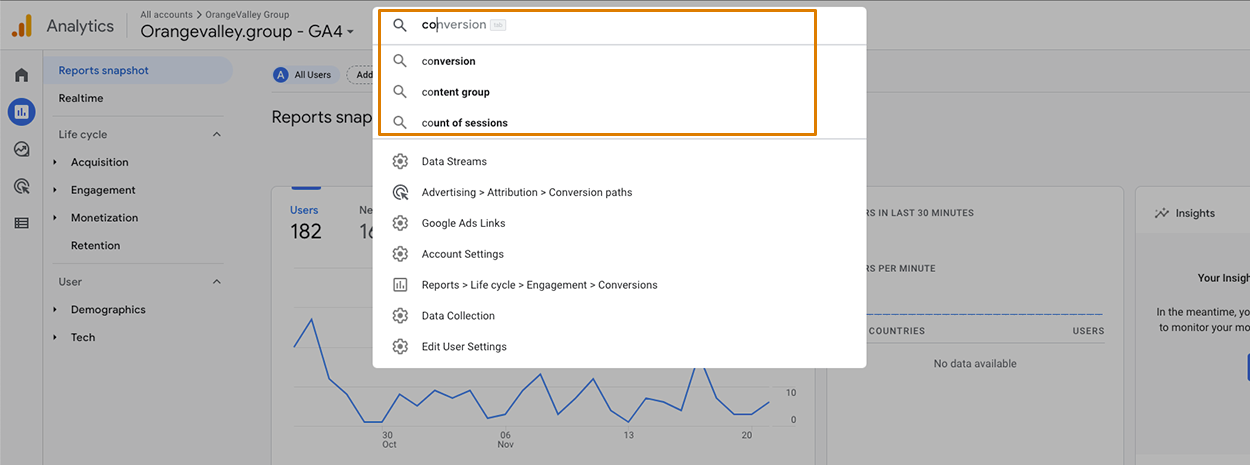Screen dimensions: 1250x465
Task: Click the report icon beside Engagement Conversions
Action: click(x=400, y=285)
